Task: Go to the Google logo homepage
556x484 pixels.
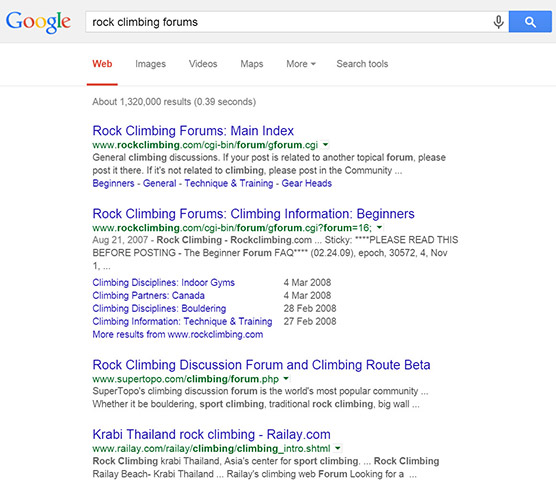Action: (38, 22)
